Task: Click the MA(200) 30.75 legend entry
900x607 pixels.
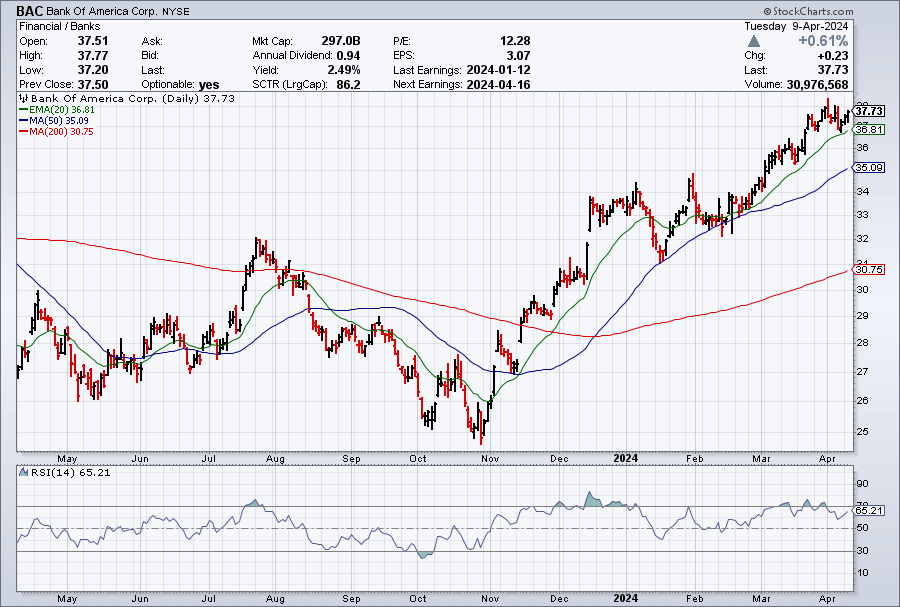Action: coord(56,131)
